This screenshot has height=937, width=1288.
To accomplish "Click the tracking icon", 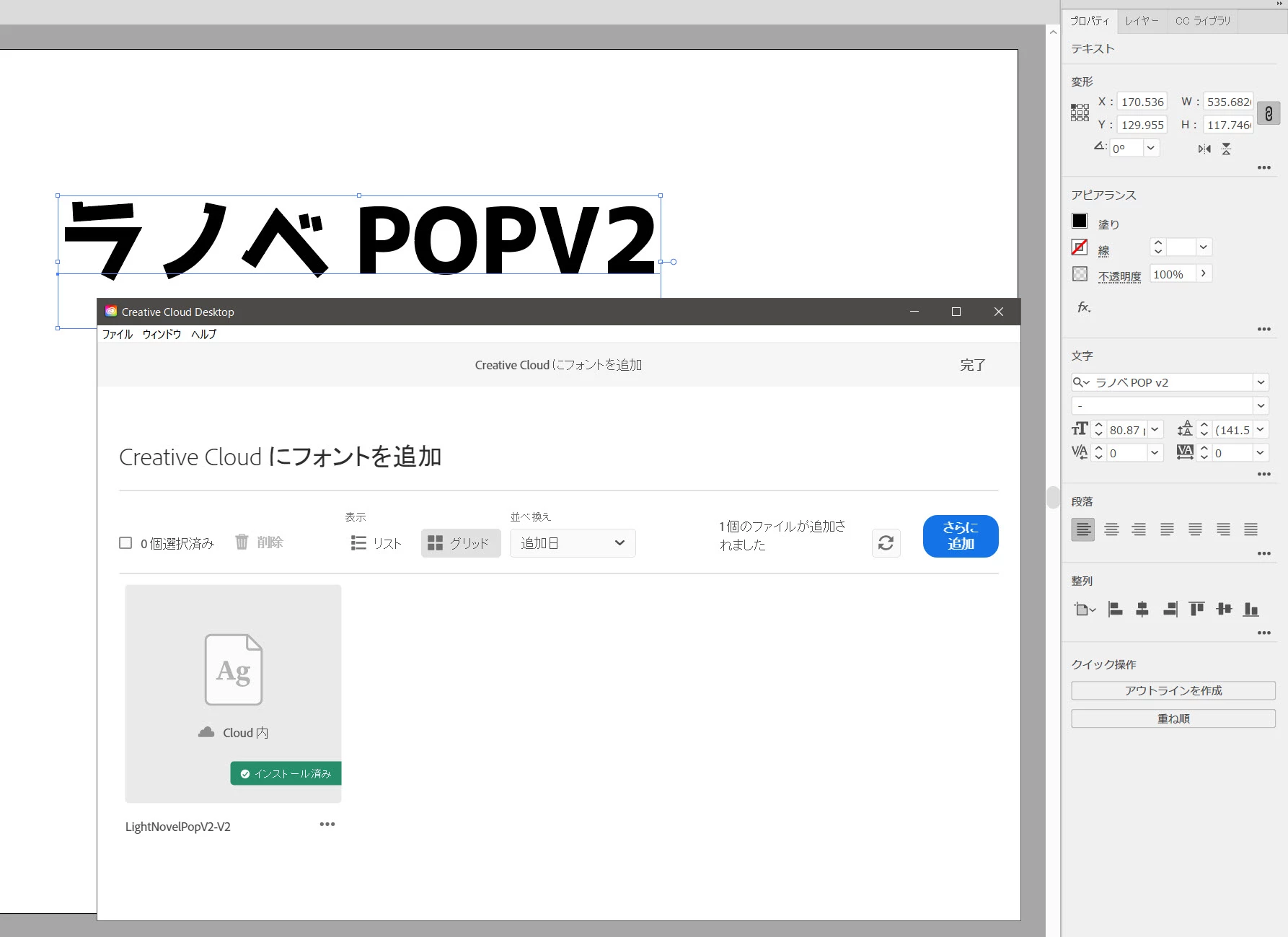I will tap(1185, 452).
